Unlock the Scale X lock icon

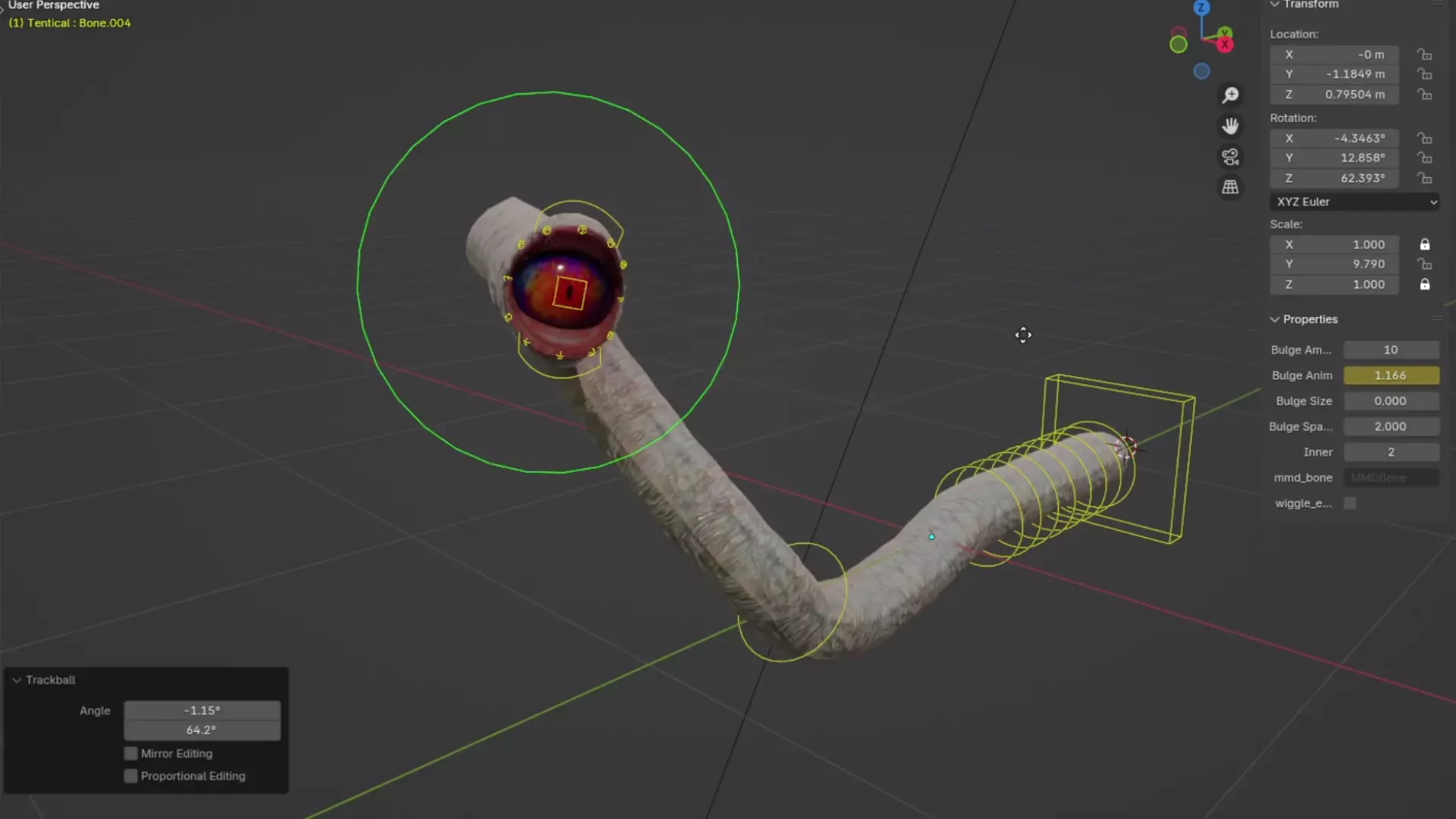1425,244
